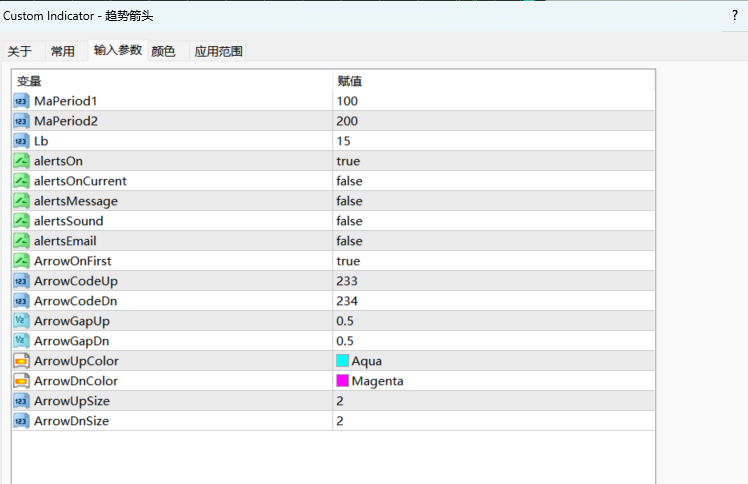
Task: Select the alertsMessage variable name
Action: point(76,201)
